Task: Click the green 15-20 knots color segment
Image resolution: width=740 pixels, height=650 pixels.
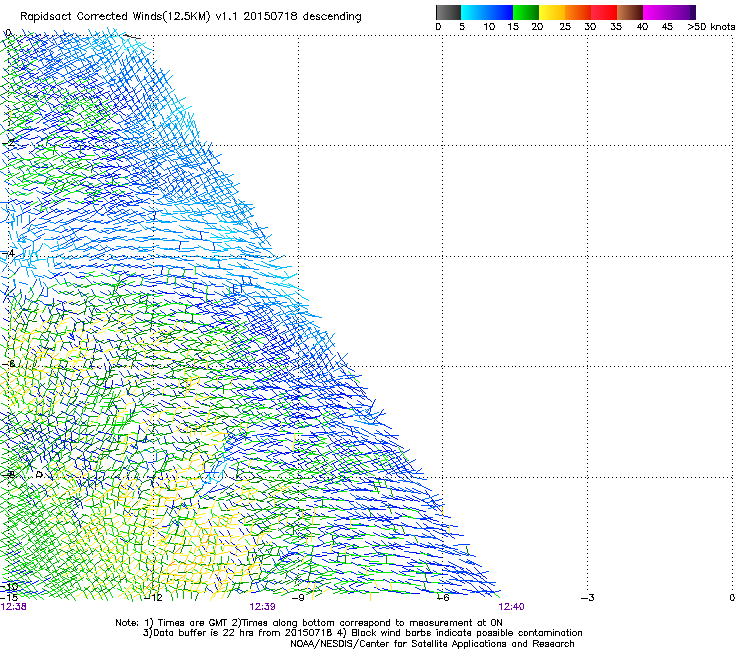Action: tap(526, 12)
